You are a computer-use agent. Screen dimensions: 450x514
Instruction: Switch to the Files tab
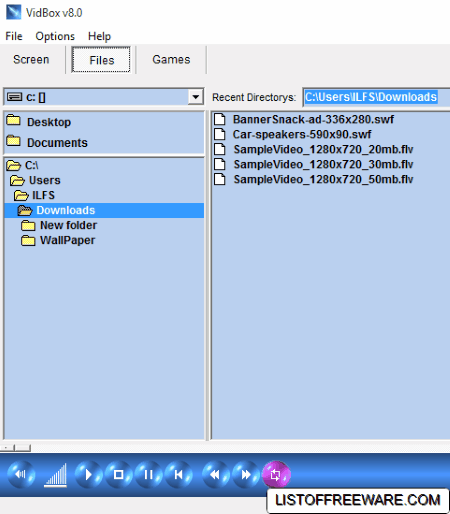101,60
